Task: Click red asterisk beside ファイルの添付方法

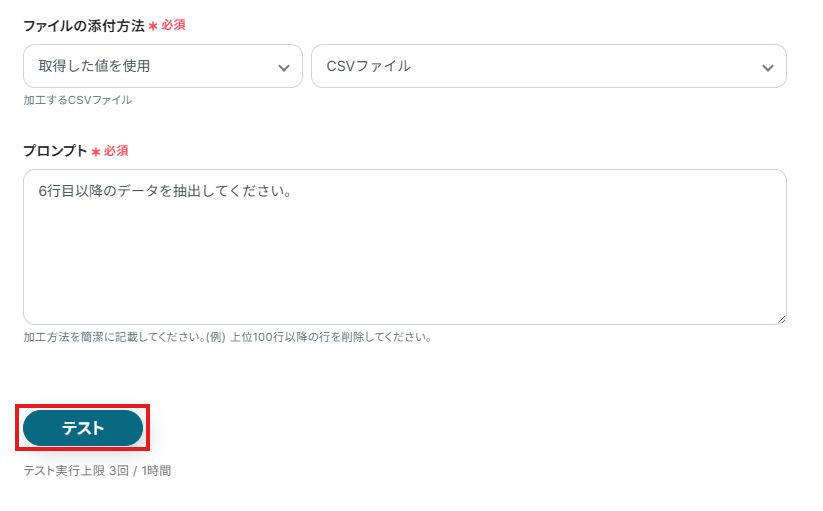Action: tap(153, 26)
